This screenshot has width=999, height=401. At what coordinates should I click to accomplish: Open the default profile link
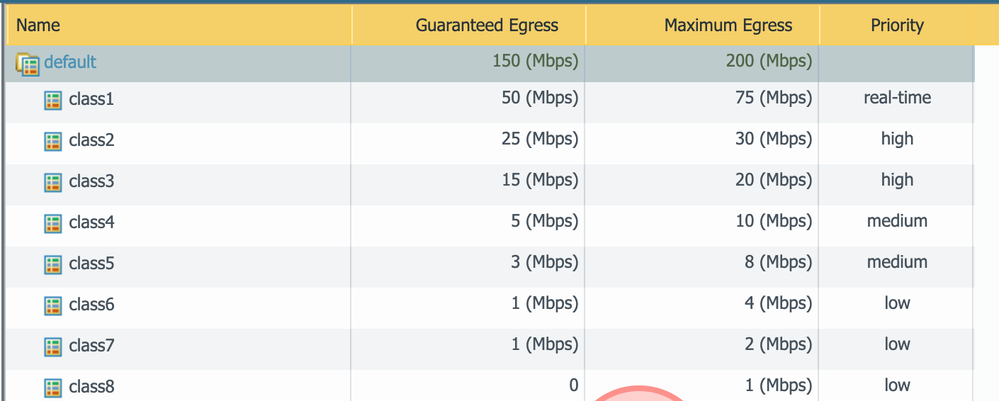(x=70, y=62)
